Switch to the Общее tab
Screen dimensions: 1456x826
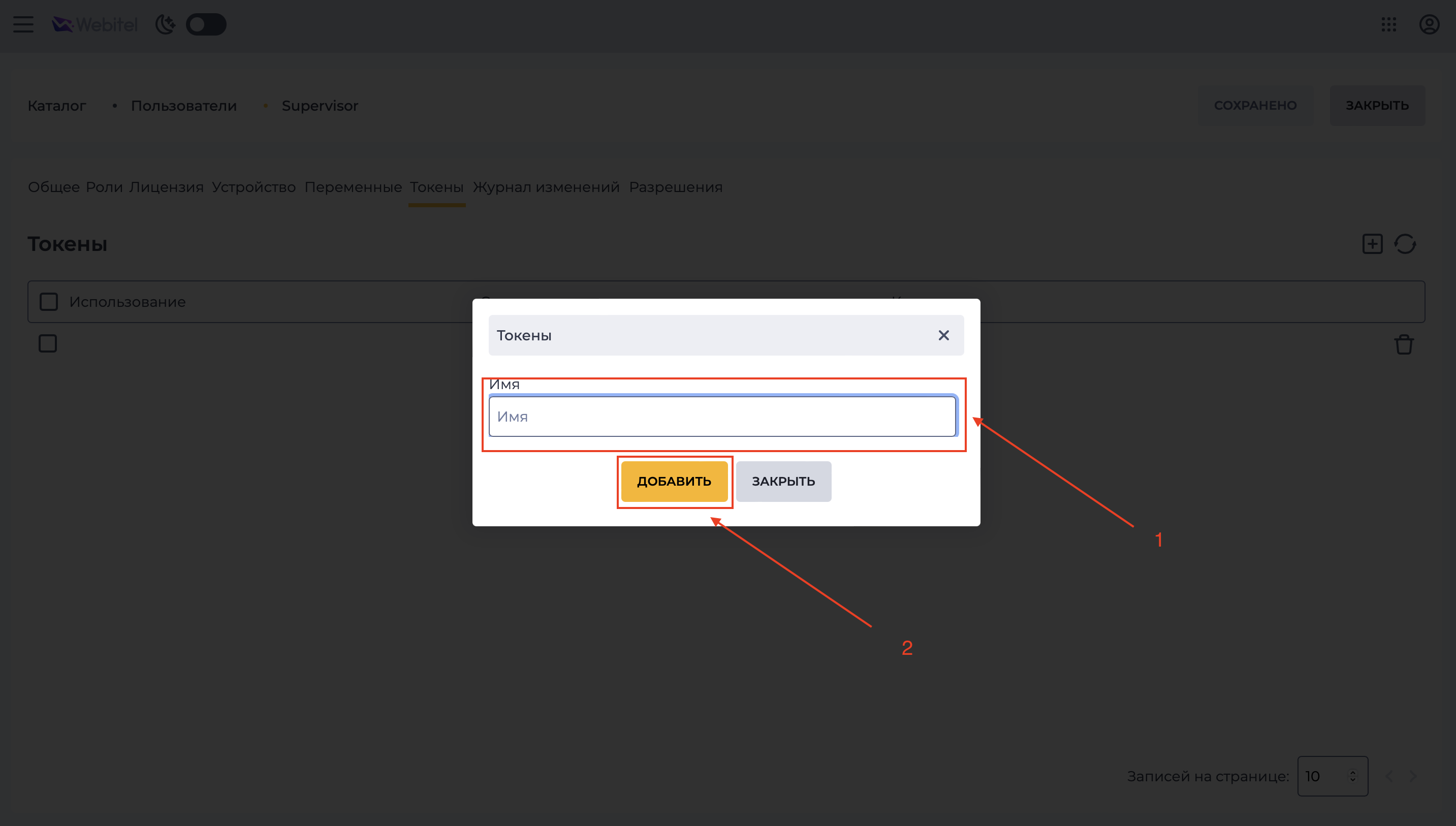click(x=54, y=187)
